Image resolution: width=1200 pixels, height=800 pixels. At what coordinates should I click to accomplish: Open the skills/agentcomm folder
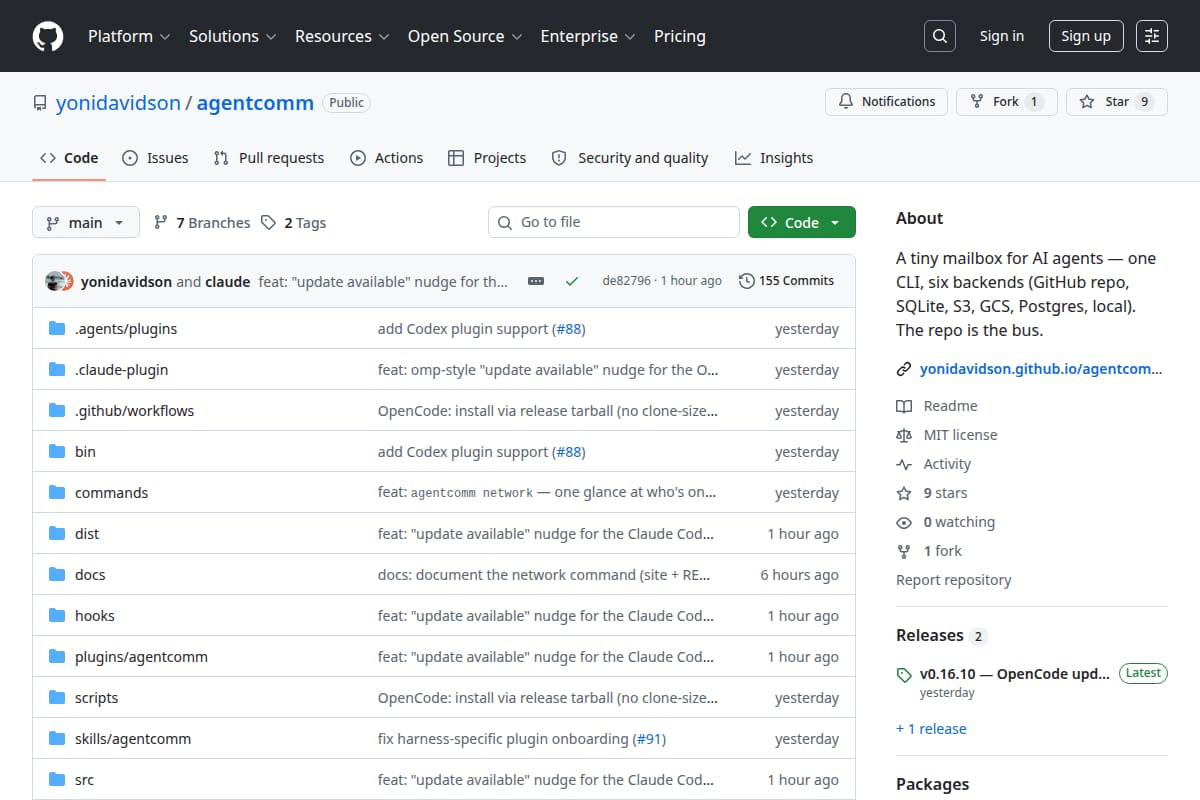133,739
